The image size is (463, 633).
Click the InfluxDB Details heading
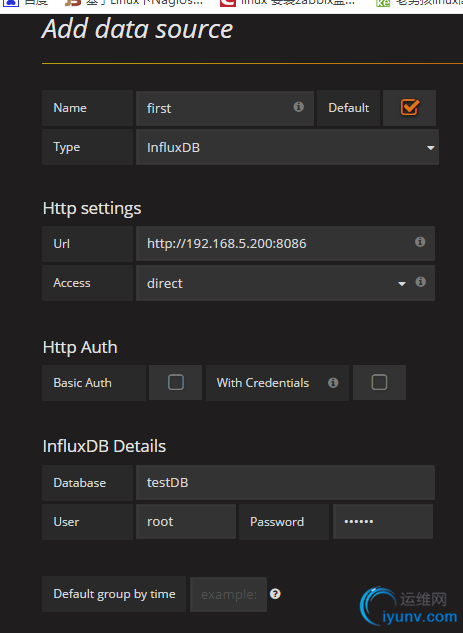pos(104,446)
